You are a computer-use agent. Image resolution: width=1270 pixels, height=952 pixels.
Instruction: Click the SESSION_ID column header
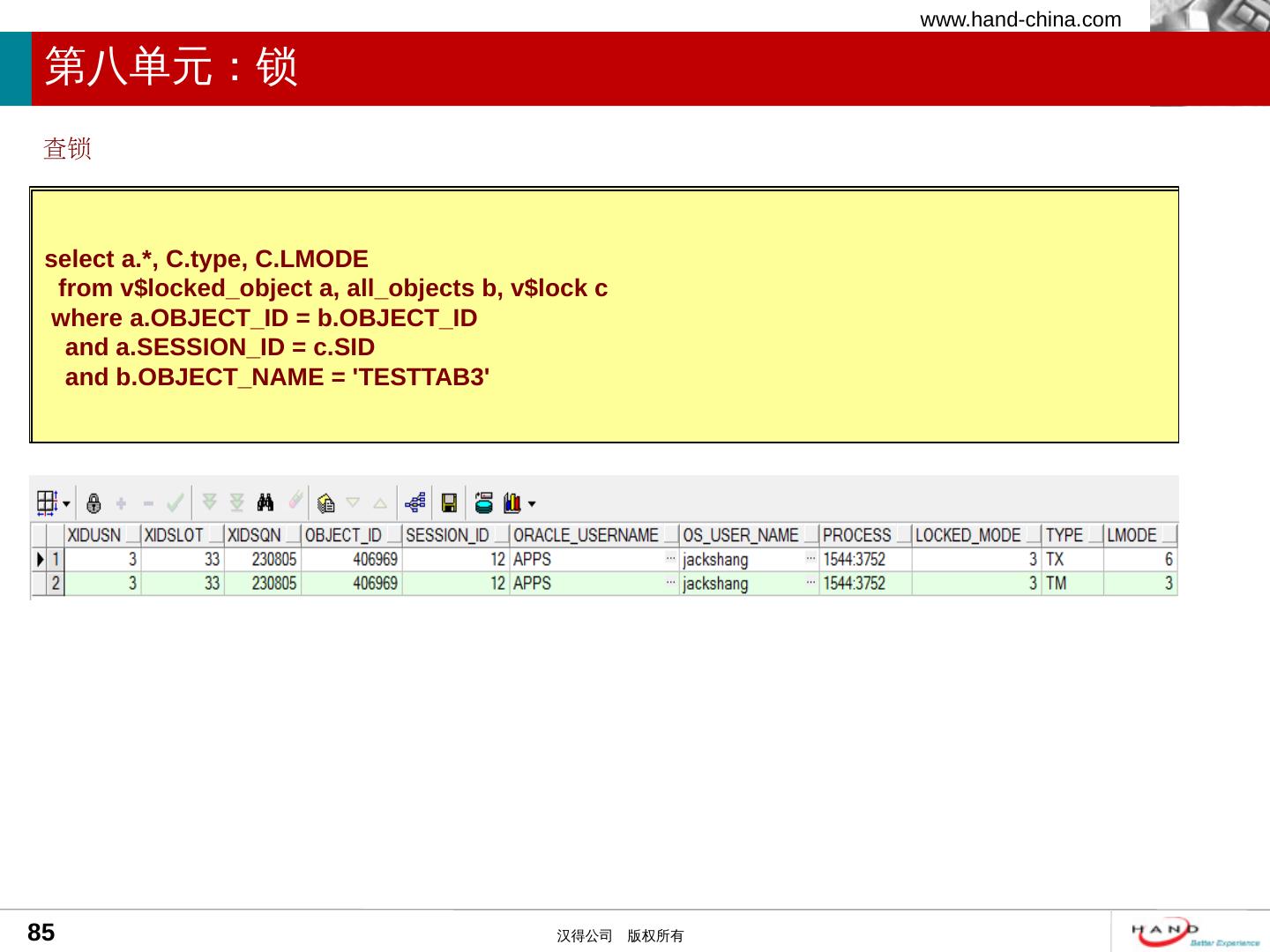tap(447, 535)
